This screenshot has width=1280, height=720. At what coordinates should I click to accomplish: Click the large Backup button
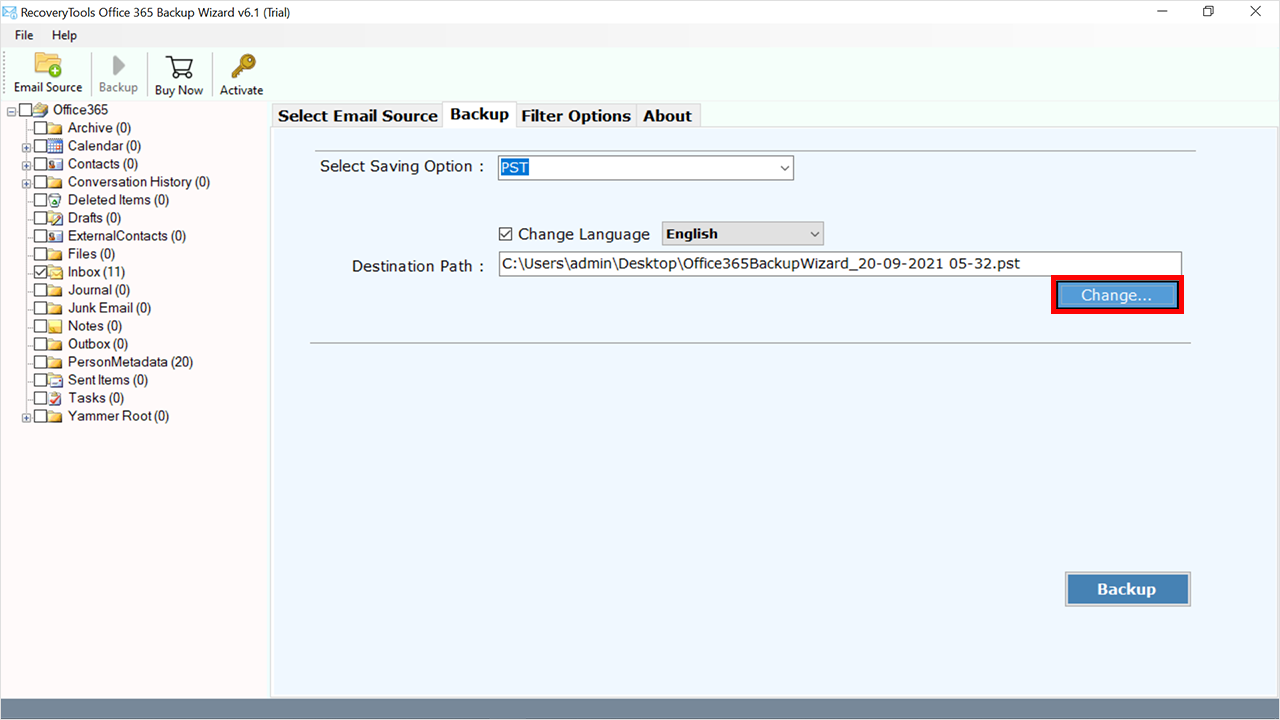1127,589
